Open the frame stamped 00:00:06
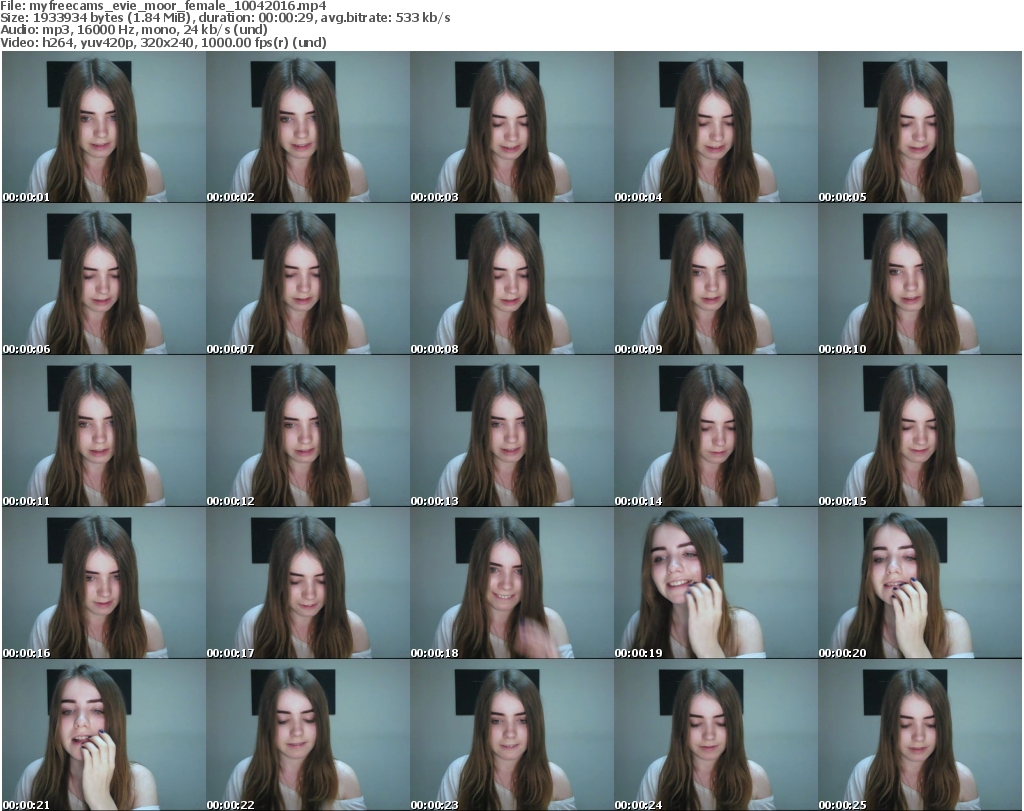The height and width of the screenshot is (811, 1024). 104,279
